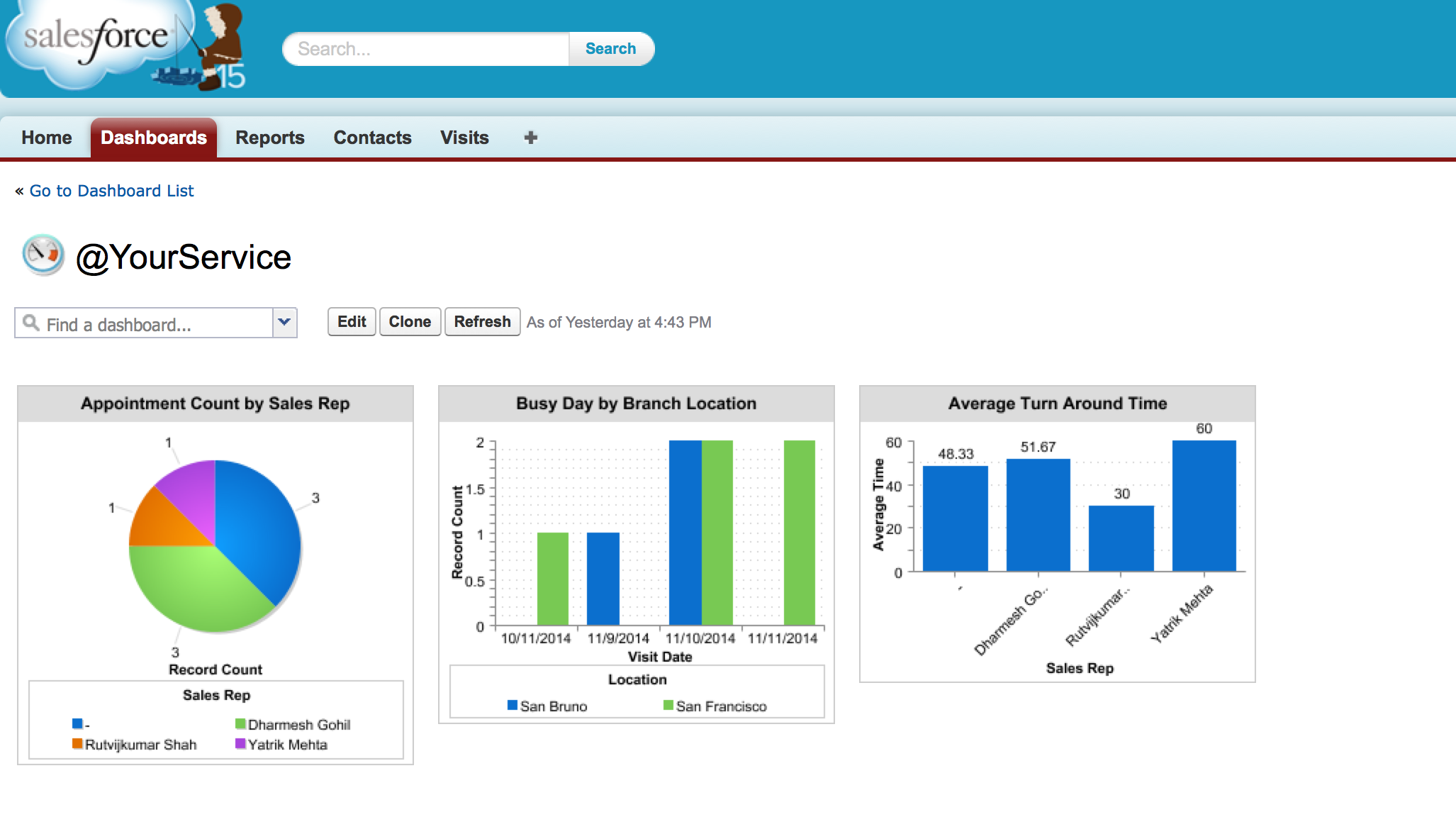Click the orange Rutvijkumar Shah legend square
The width and height of the screenshot is (1456, 817).
click(x=77, y=744)
